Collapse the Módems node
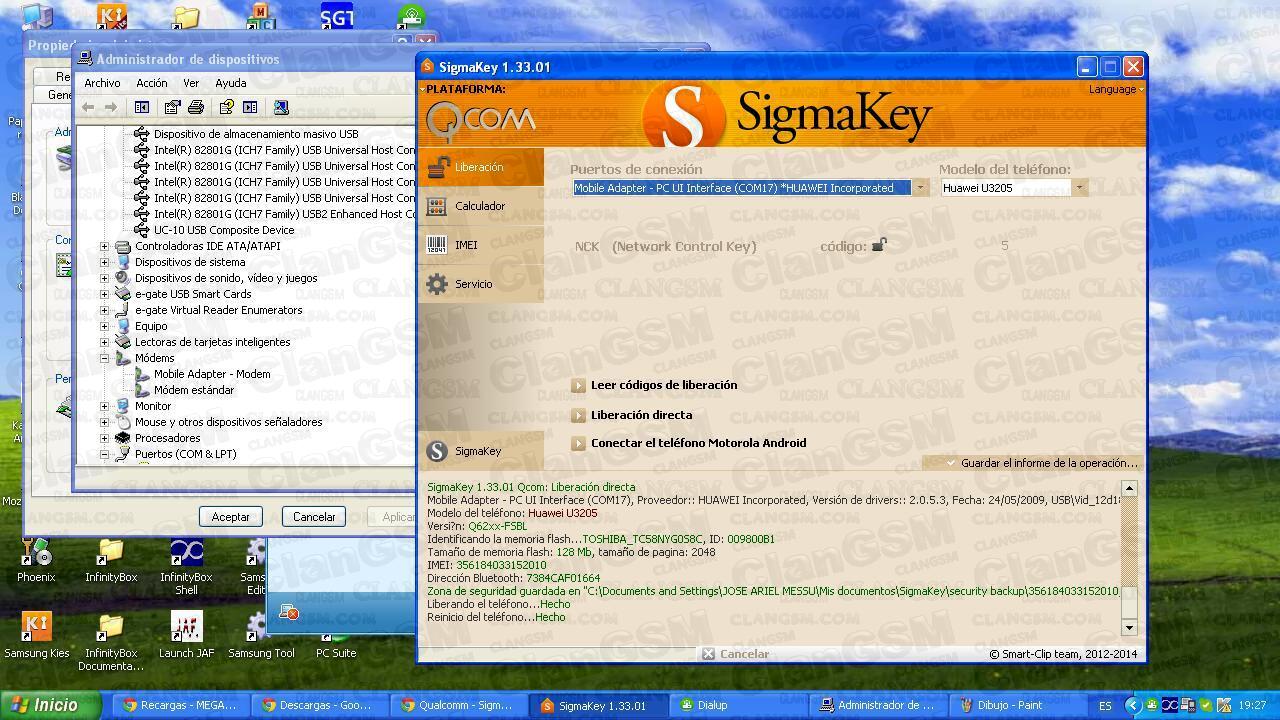 pyautogui.click(x=104, y=358)
